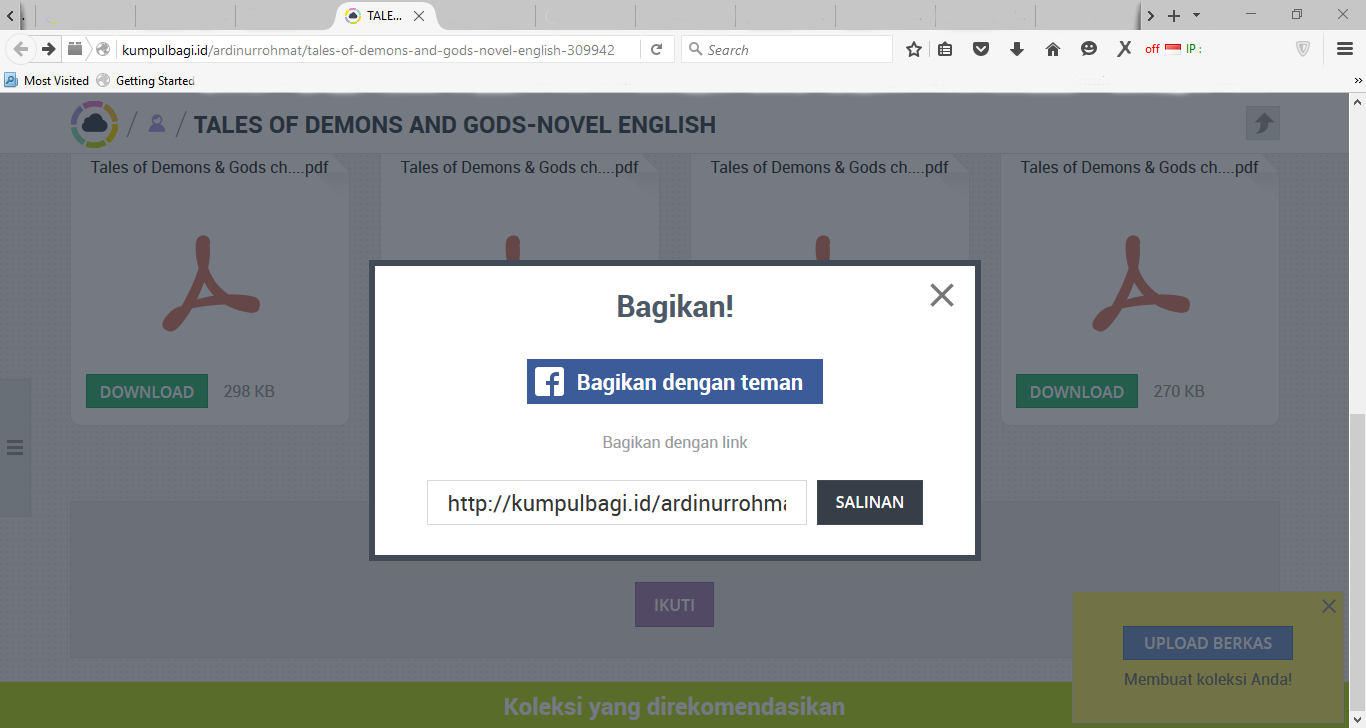
Task: Click the share link text field
Action: tap(617, 503)
